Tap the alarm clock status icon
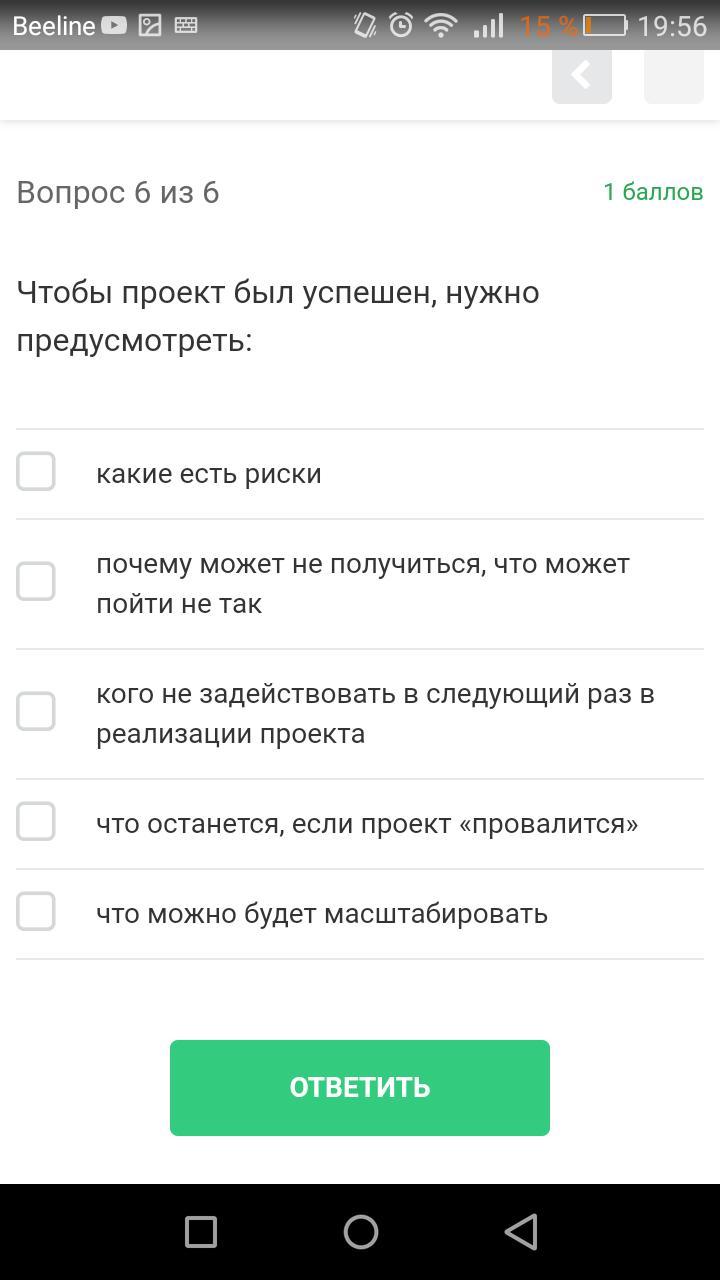Viewport: 720px width, 1280px height. tap(401, 25)
